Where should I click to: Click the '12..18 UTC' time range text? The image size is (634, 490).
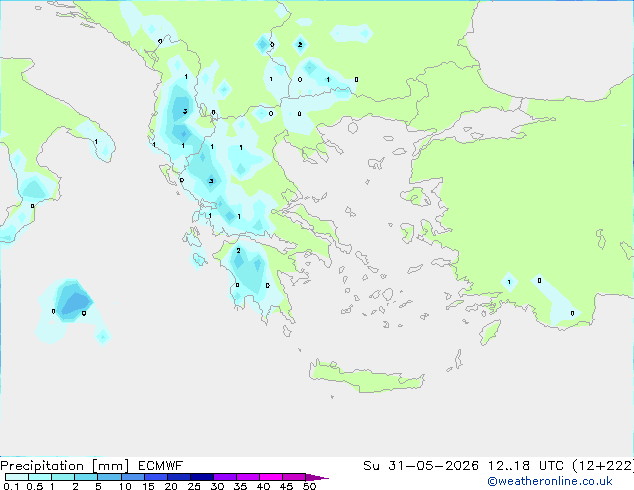click(x=525, y=466)
